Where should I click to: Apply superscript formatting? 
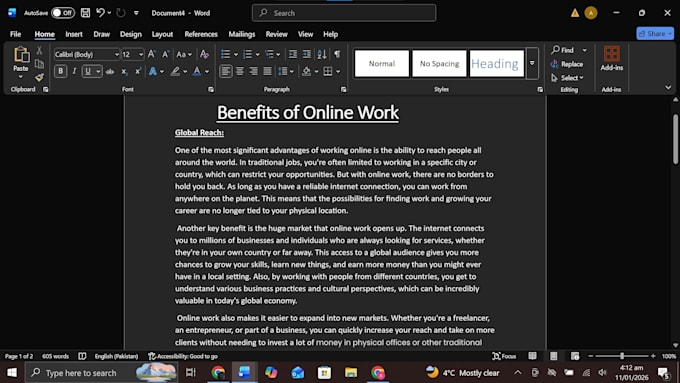[x=137, y=72]
